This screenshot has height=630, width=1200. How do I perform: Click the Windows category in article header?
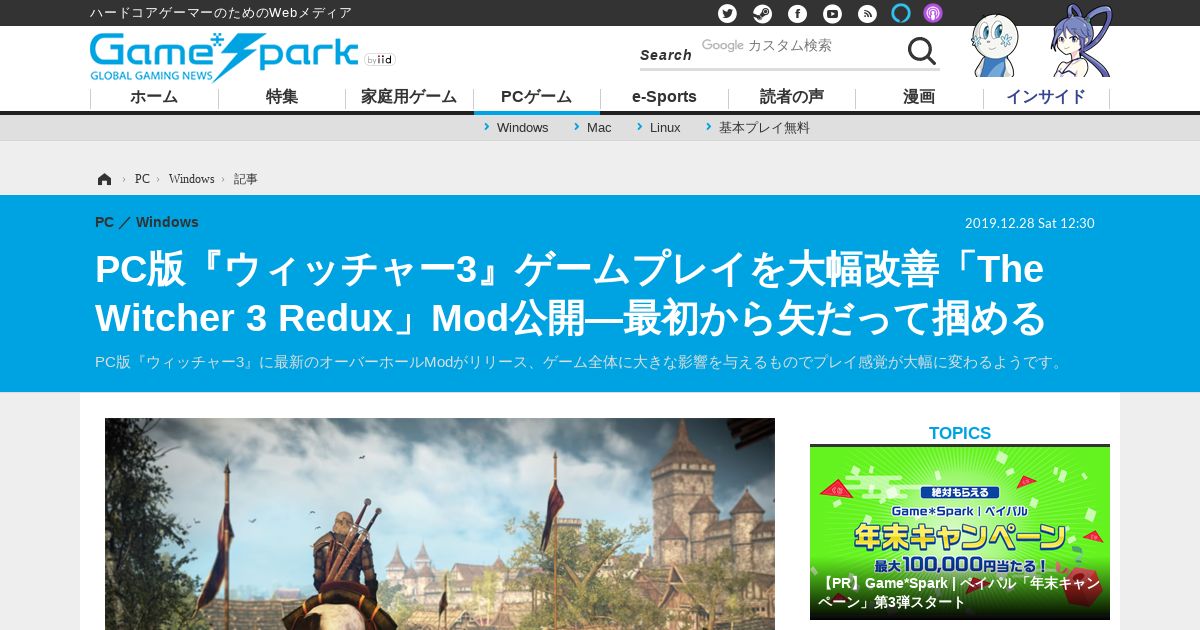(167, 222)
